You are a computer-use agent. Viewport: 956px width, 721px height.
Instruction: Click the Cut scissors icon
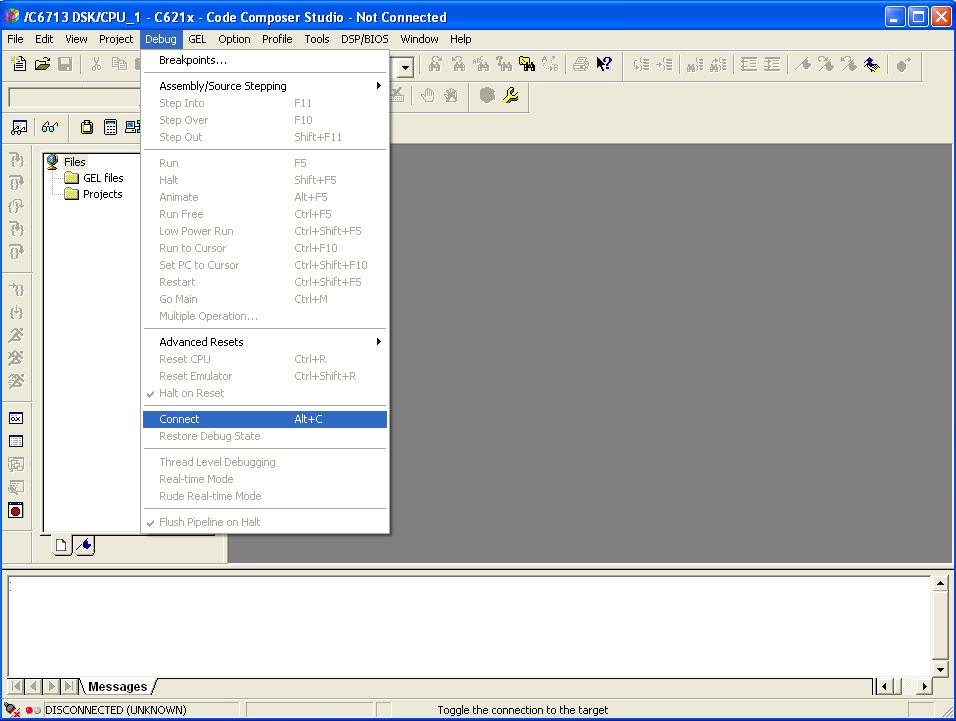[96, 63]
